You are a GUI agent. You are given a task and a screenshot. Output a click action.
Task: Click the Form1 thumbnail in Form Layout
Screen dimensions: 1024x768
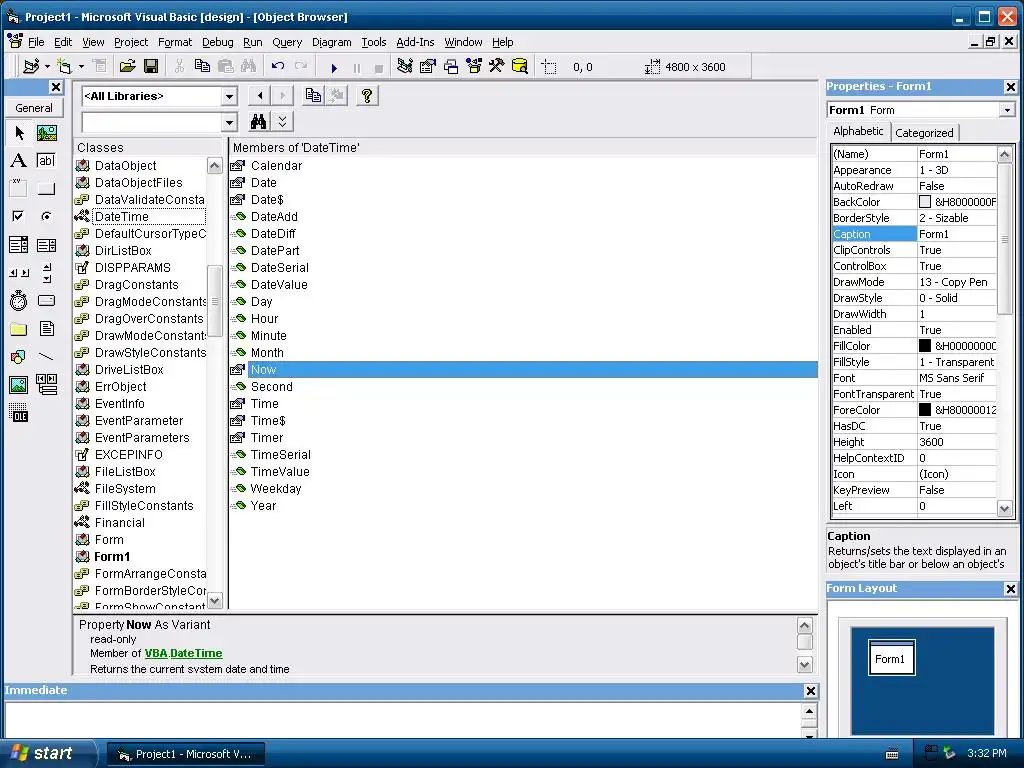[x=891, y=658]
